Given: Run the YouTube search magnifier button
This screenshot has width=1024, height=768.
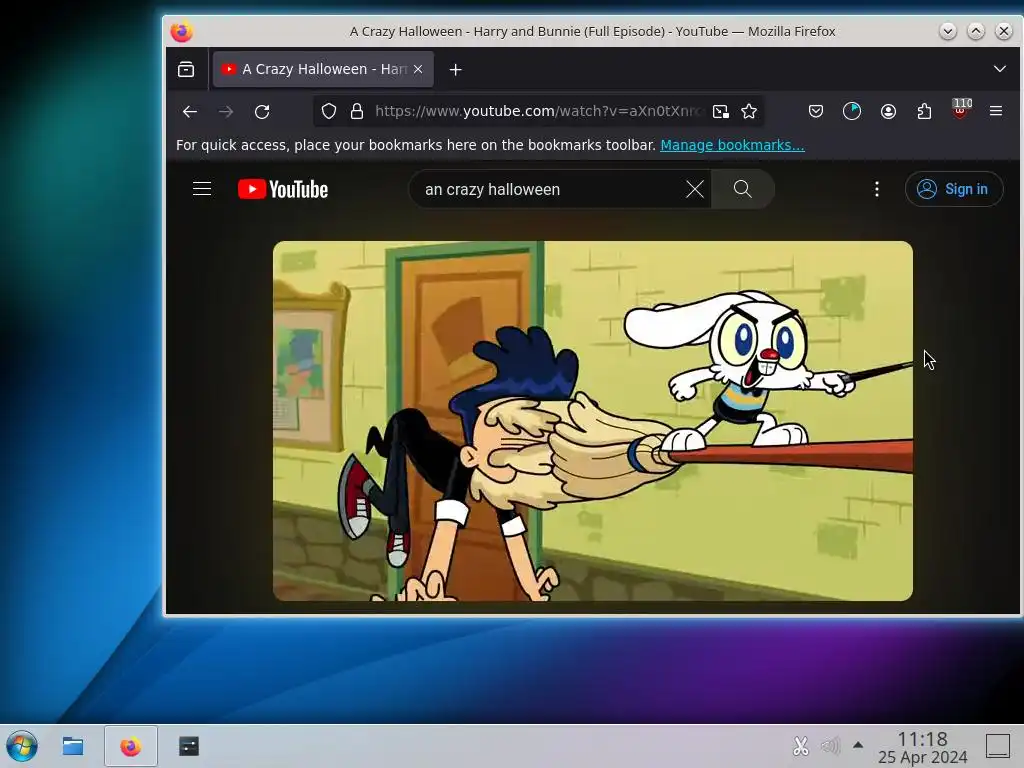Looking at the screenshot, I should tap(743, 189).
